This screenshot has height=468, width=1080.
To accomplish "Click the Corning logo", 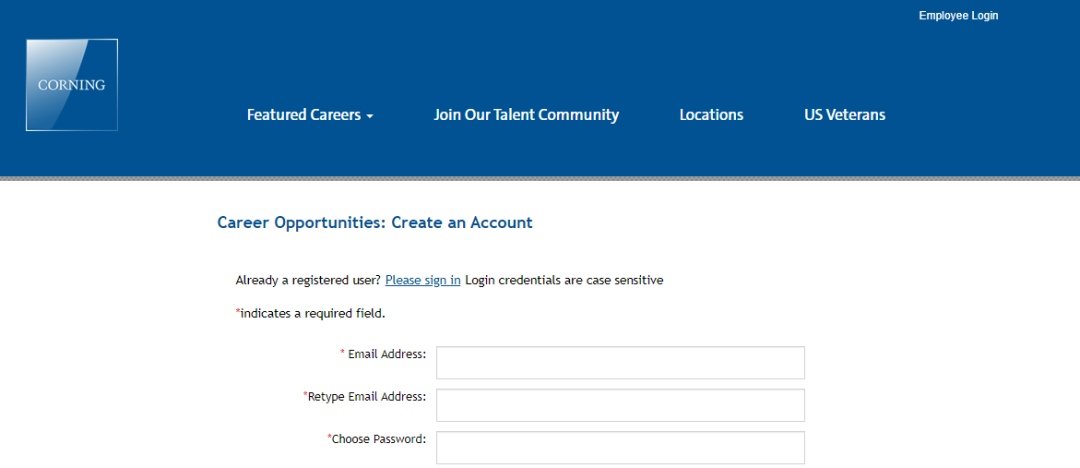I will [x=72, y=85].
